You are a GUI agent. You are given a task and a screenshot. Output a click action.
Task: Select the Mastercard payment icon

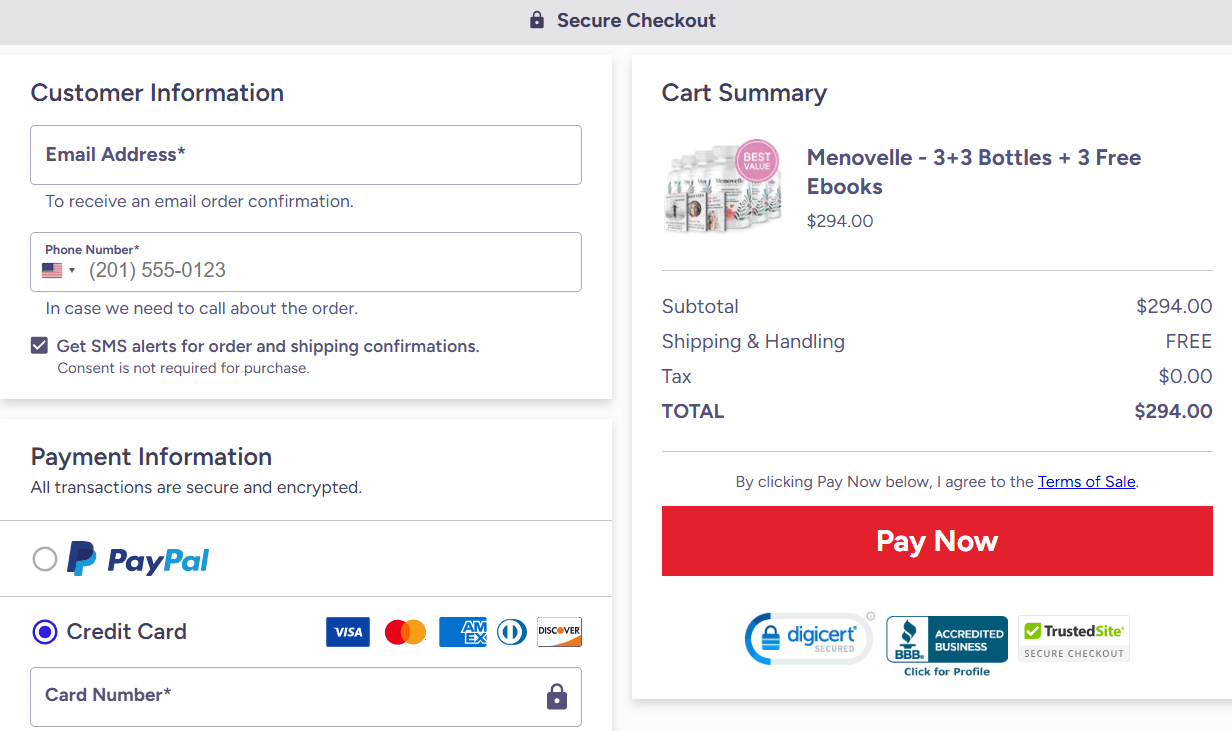click(404, 631)
